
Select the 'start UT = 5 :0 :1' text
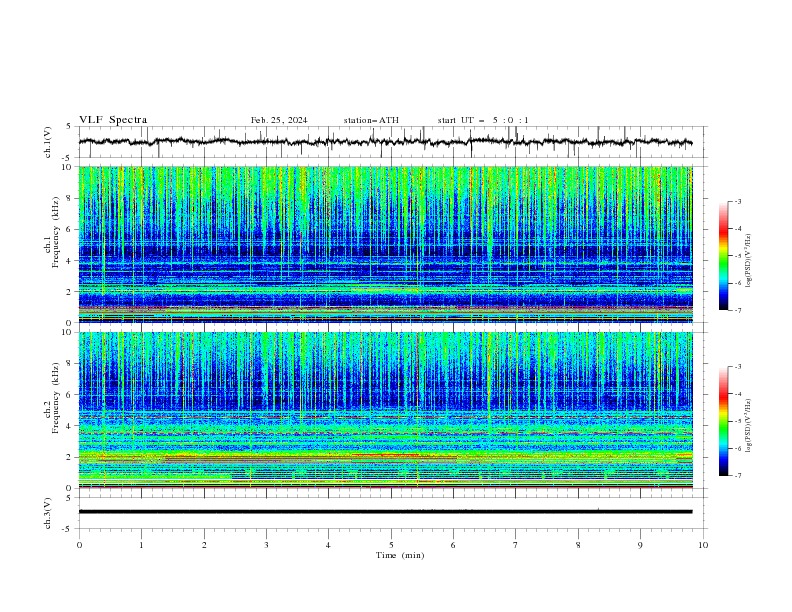point(483,120)
